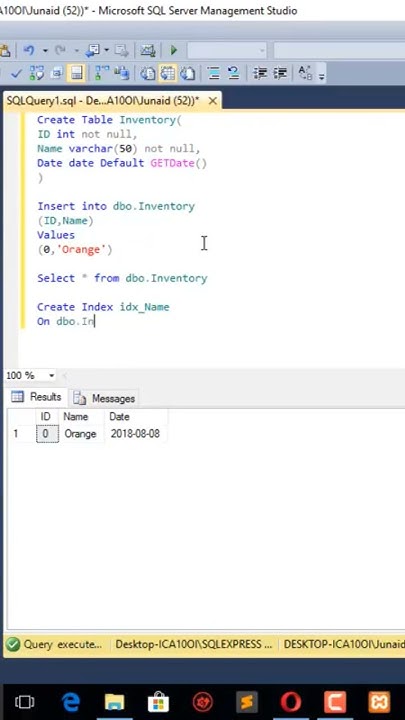Switch to the Results tab
The image size is (405, 720).
[x=36, y=397]
